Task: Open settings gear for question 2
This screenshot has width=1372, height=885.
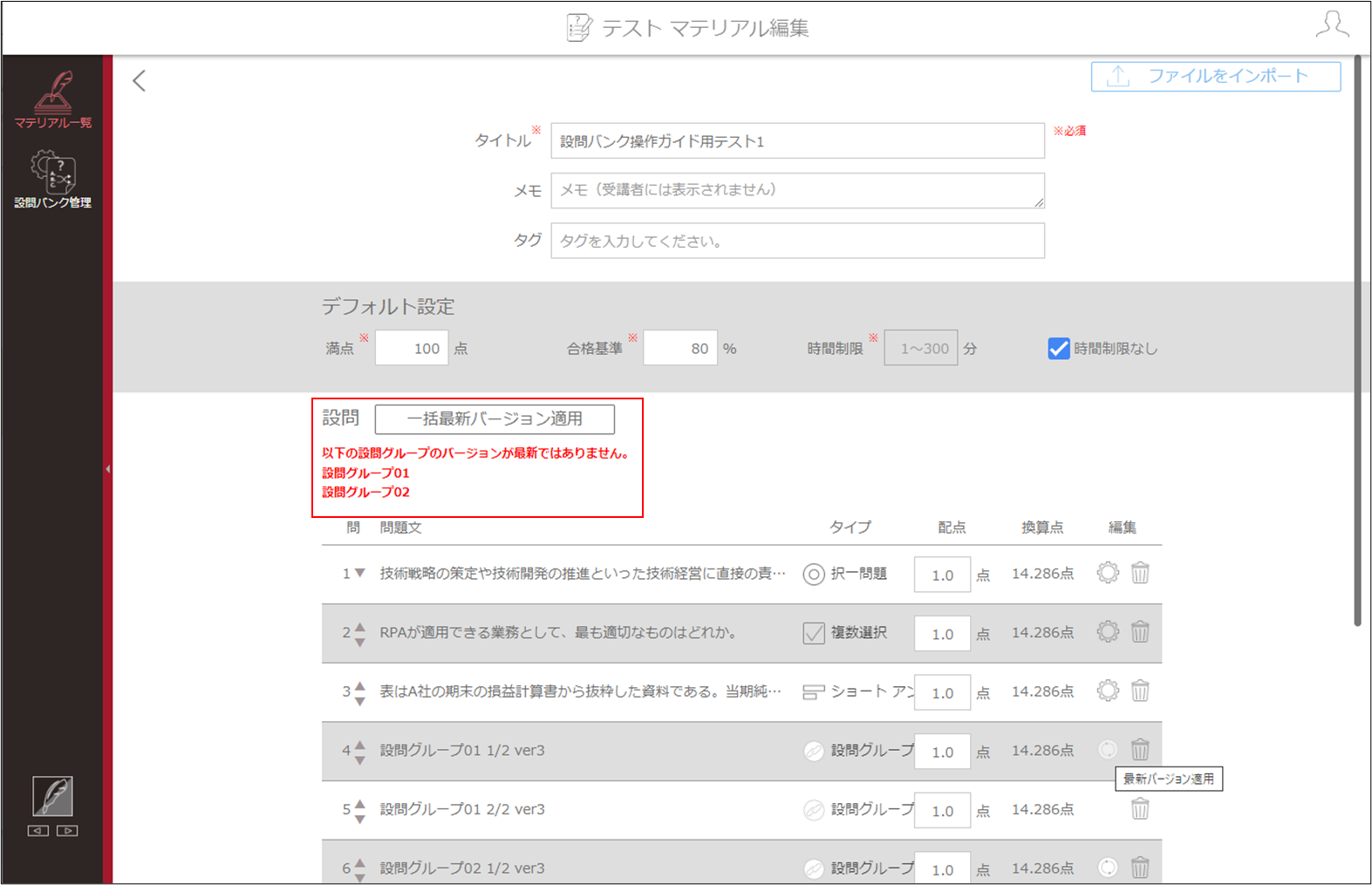Action: (1108, 631)
